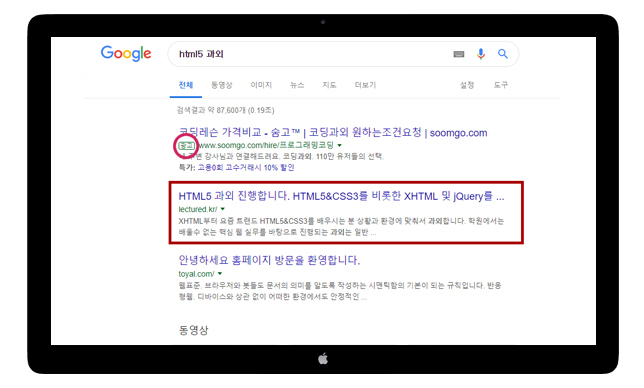Expand dropdown arrow beside lectured.kr/
Screen dimensions: 644x388
pyautogui.click(x=223, y=209)
